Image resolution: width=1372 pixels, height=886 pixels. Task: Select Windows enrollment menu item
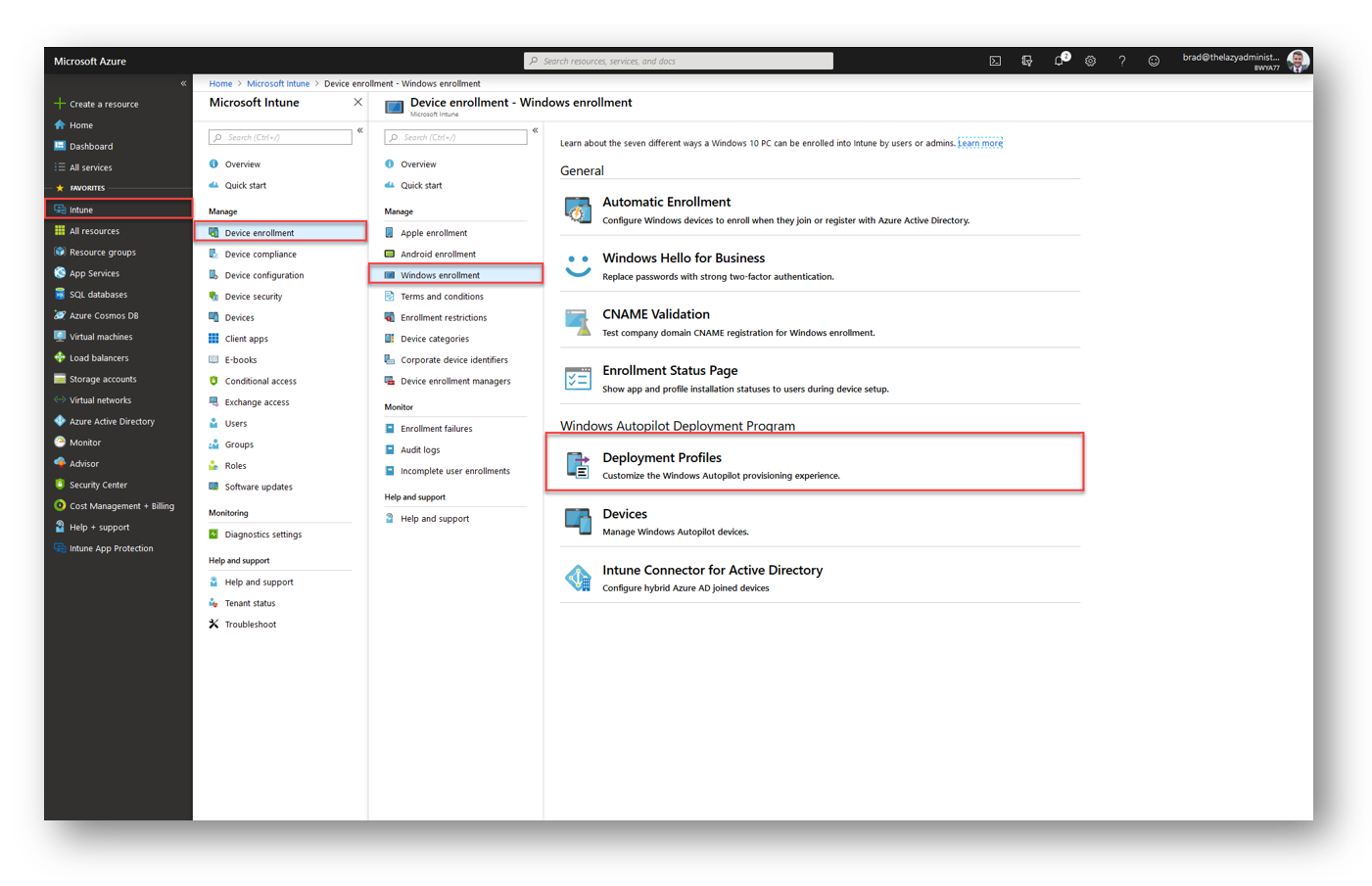point(455,275)
